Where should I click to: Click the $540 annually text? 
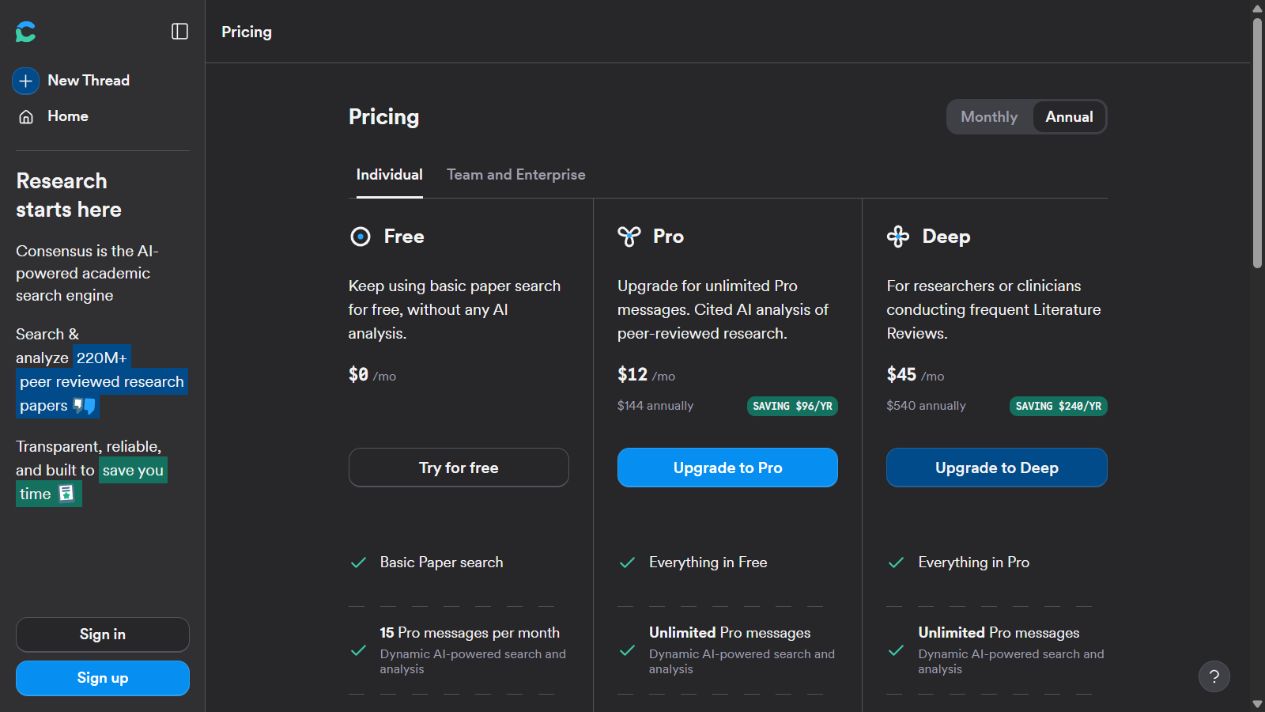[926, 406]
